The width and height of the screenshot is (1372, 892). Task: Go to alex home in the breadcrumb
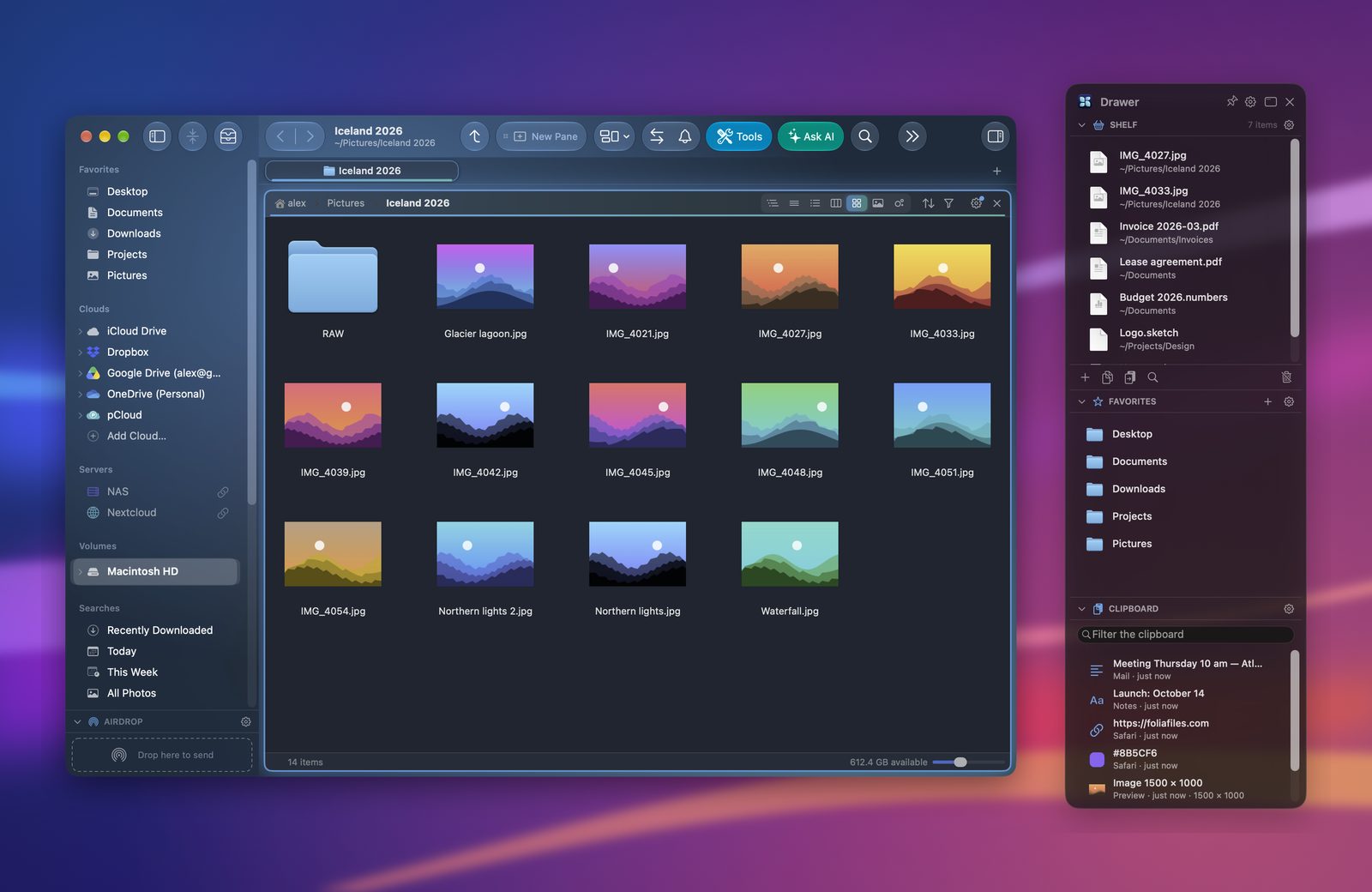[291, 203]
